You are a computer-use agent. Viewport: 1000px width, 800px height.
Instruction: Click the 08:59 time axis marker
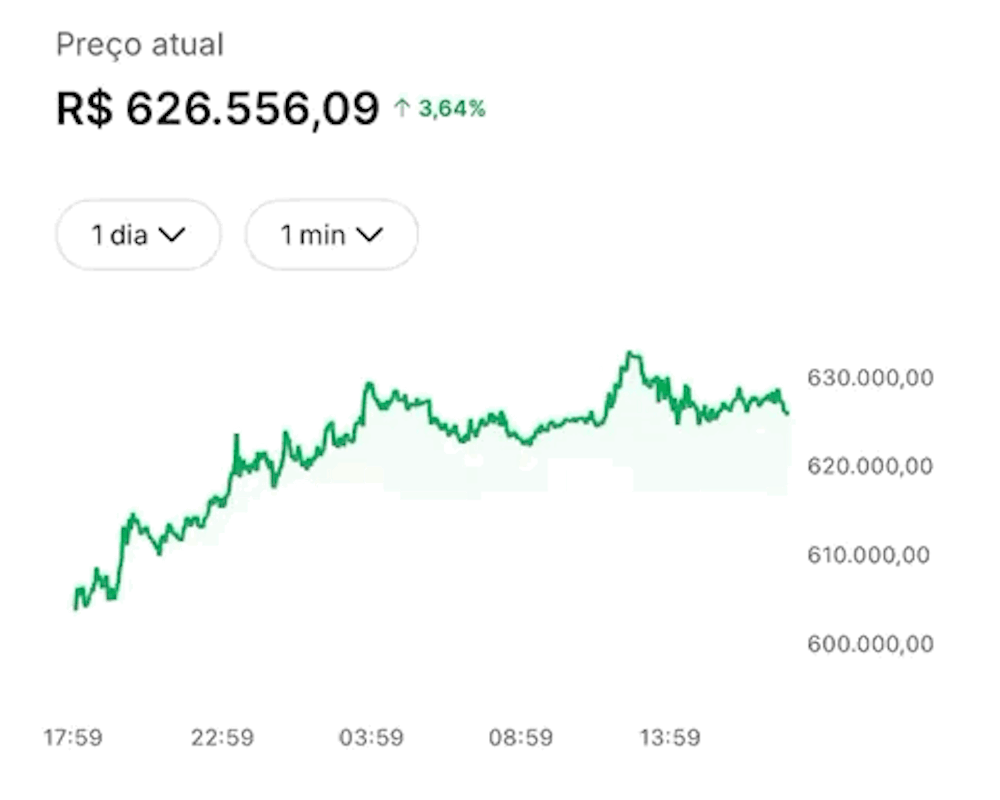[520, 738]
